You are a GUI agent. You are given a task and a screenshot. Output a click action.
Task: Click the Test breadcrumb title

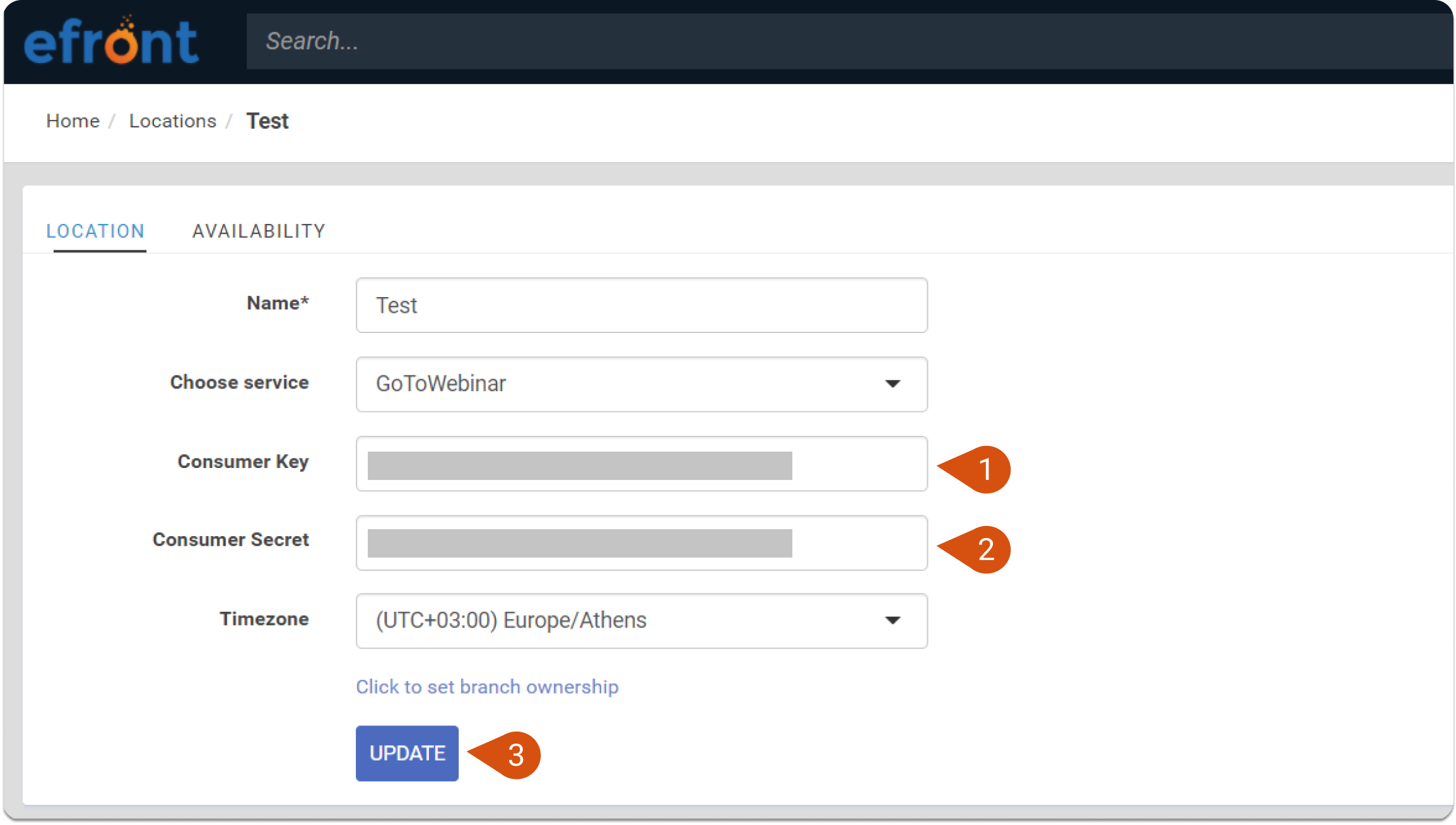[267, 120]
